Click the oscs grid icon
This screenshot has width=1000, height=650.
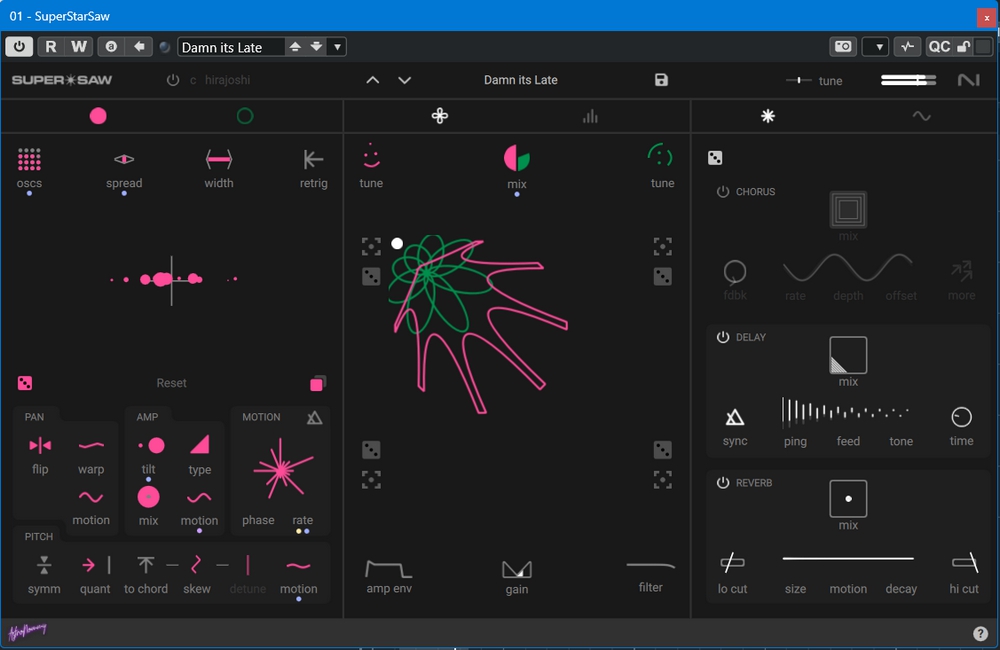pyautogui.click(x=29, y=159)
